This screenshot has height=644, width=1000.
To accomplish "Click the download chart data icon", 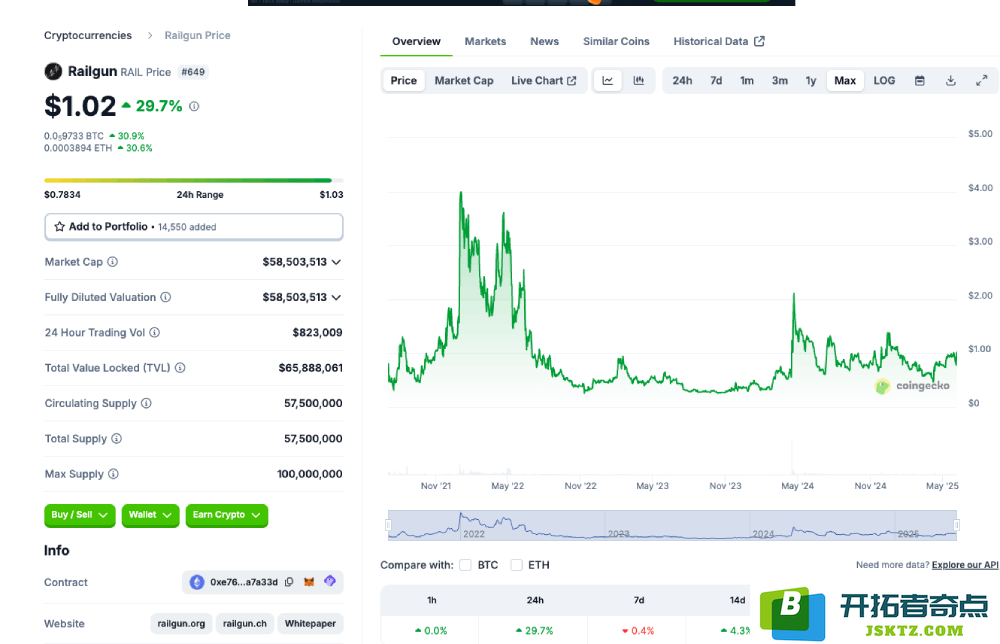I will (x=950, y=80).
